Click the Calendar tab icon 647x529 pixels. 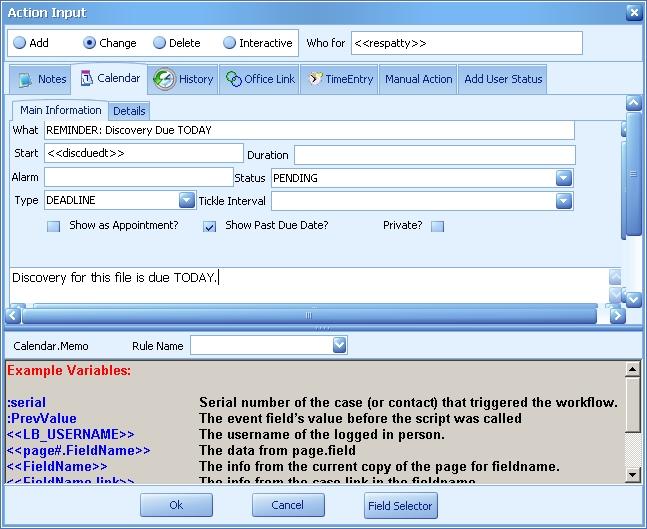click(x=87, y=78)
